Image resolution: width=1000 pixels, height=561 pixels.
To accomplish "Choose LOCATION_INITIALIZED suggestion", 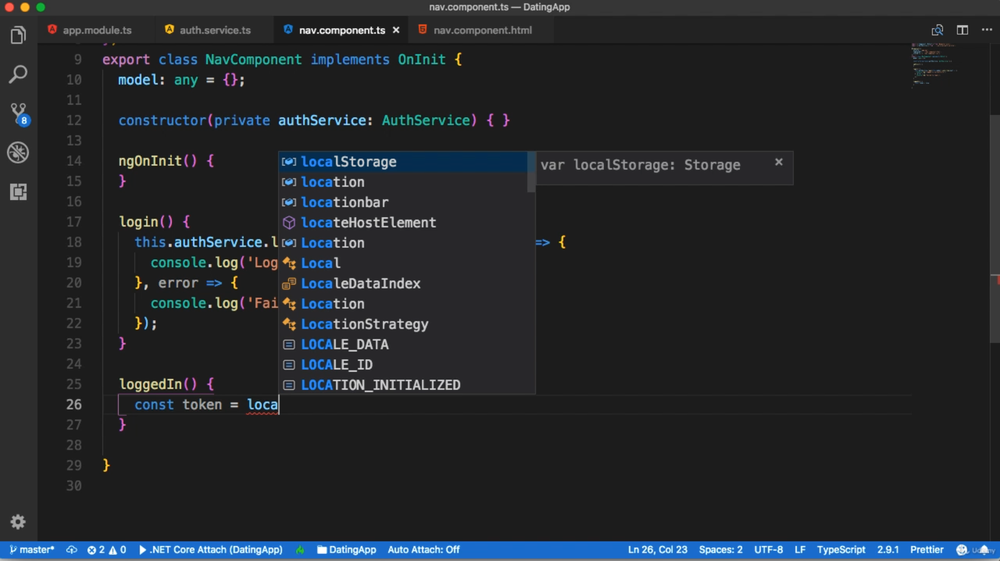I will 403,385.
